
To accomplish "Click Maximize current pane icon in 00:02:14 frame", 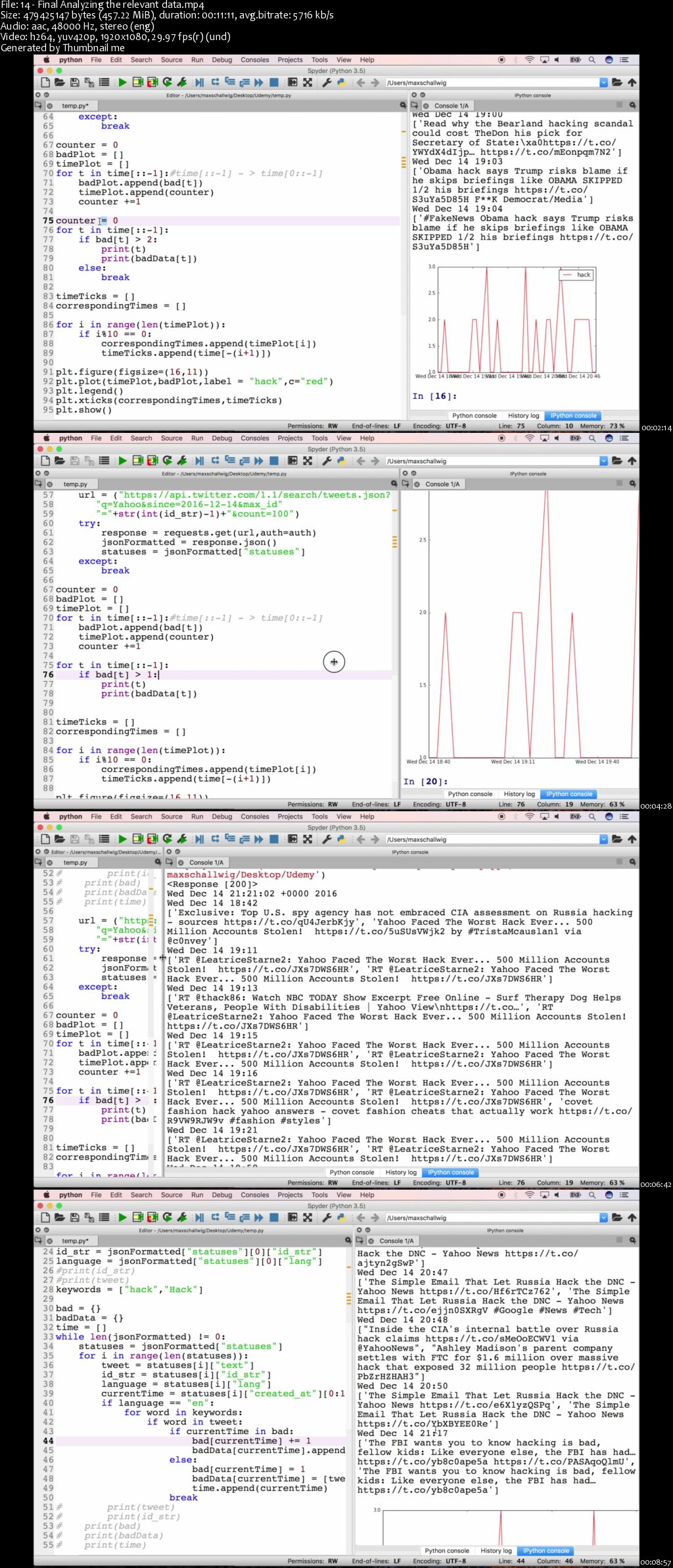I will pyautogui.click(x=292, y=83).
